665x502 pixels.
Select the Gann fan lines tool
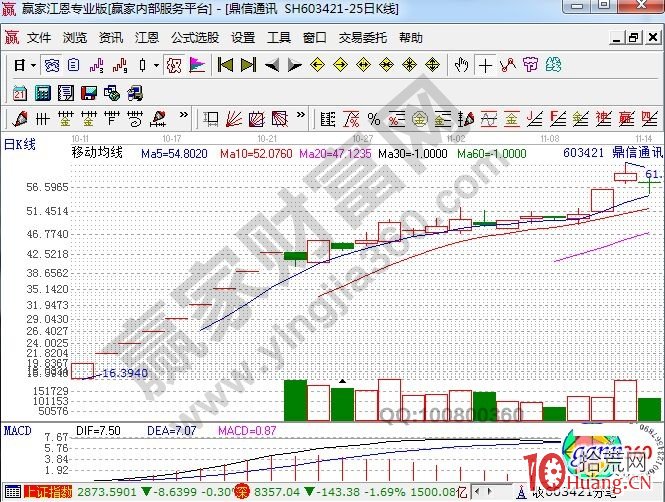coord(234,119)
